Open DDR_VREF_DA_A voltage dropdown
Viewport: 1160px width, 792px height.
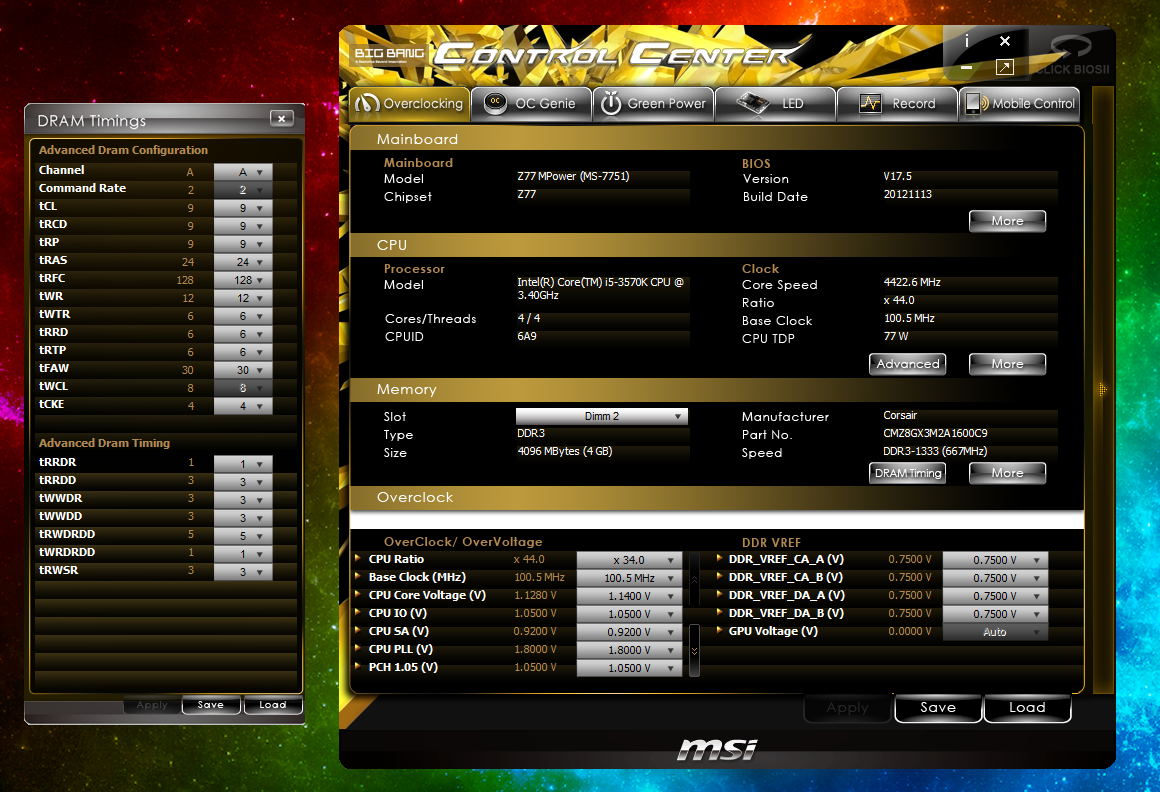coord(995,596)
